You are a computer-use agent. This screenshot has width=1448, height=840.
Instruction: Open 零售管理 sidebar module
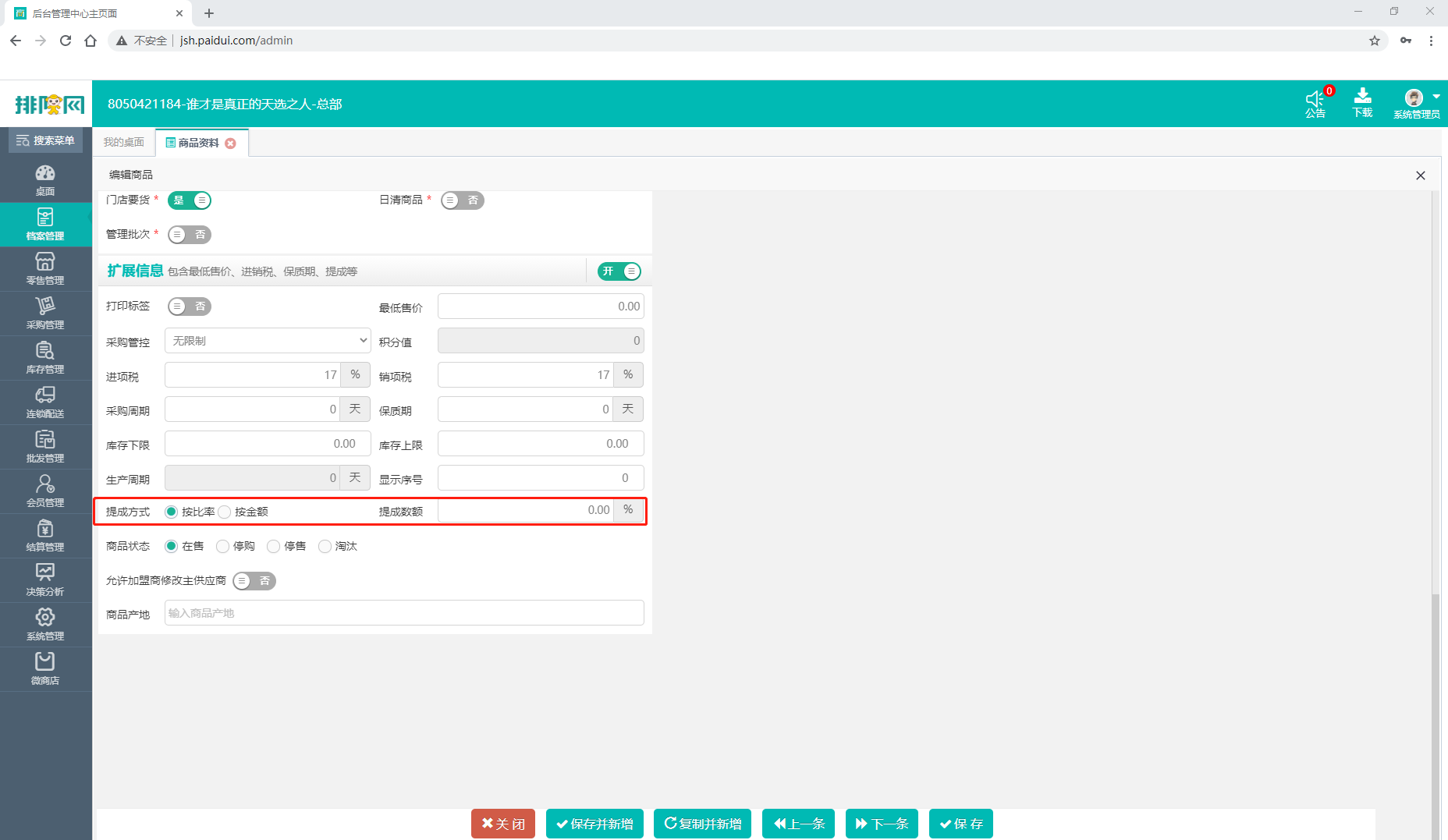pos(45,269)
